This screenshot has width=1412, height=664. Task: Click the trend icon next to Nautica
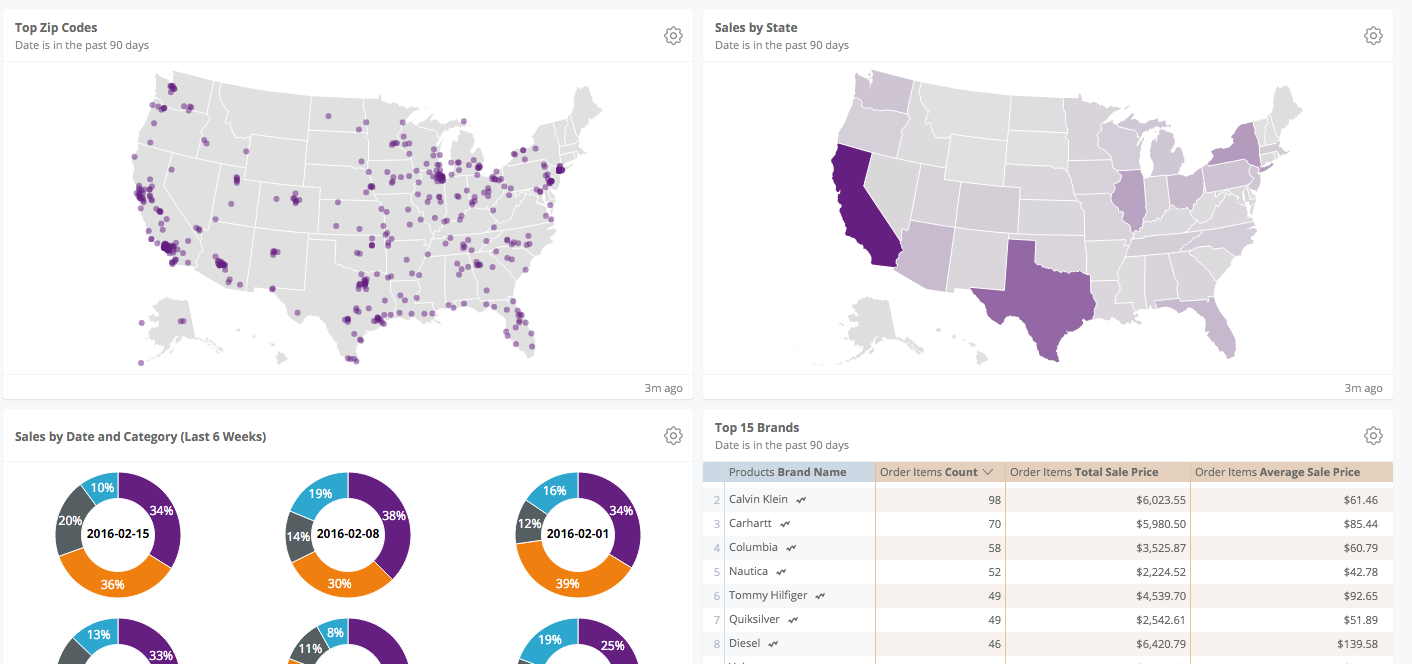pos(782,572)
